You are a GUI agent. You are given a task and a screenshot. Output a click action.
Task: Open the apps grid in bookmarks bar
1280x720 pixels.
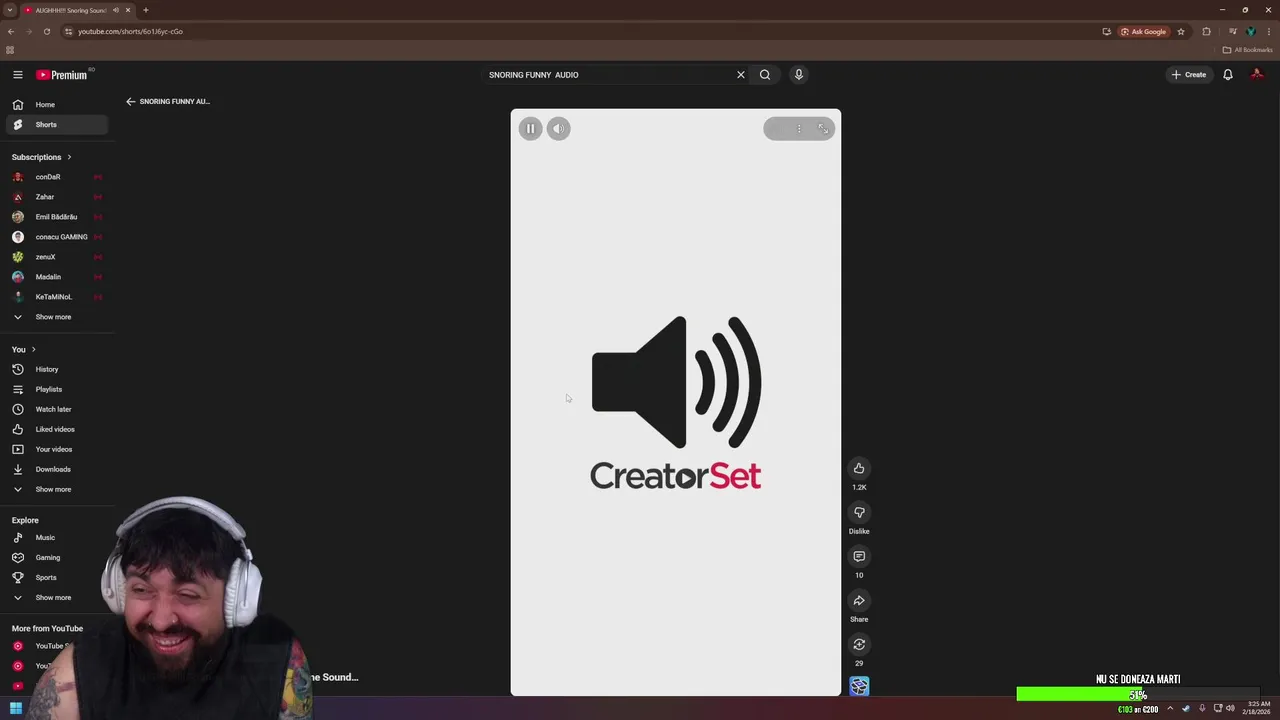pyautogui.click(x=10, y=50)
